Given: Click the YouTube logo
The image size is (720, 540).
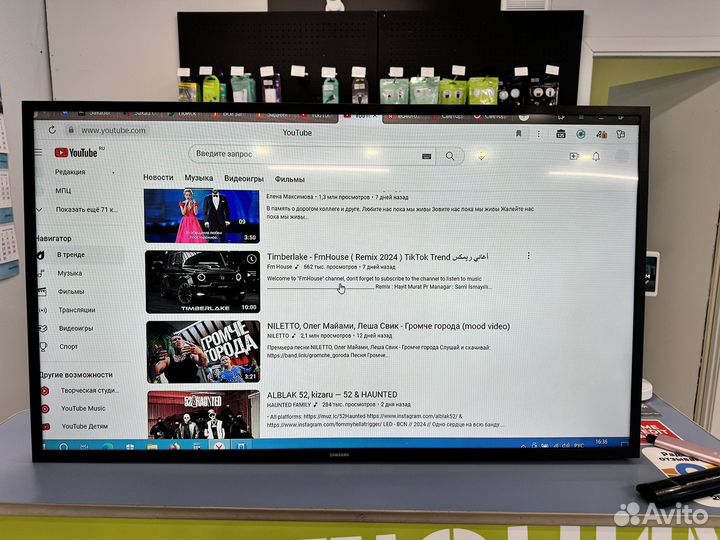Looking at the screenshot, I should pyautogui.click(x=76, y=153).
